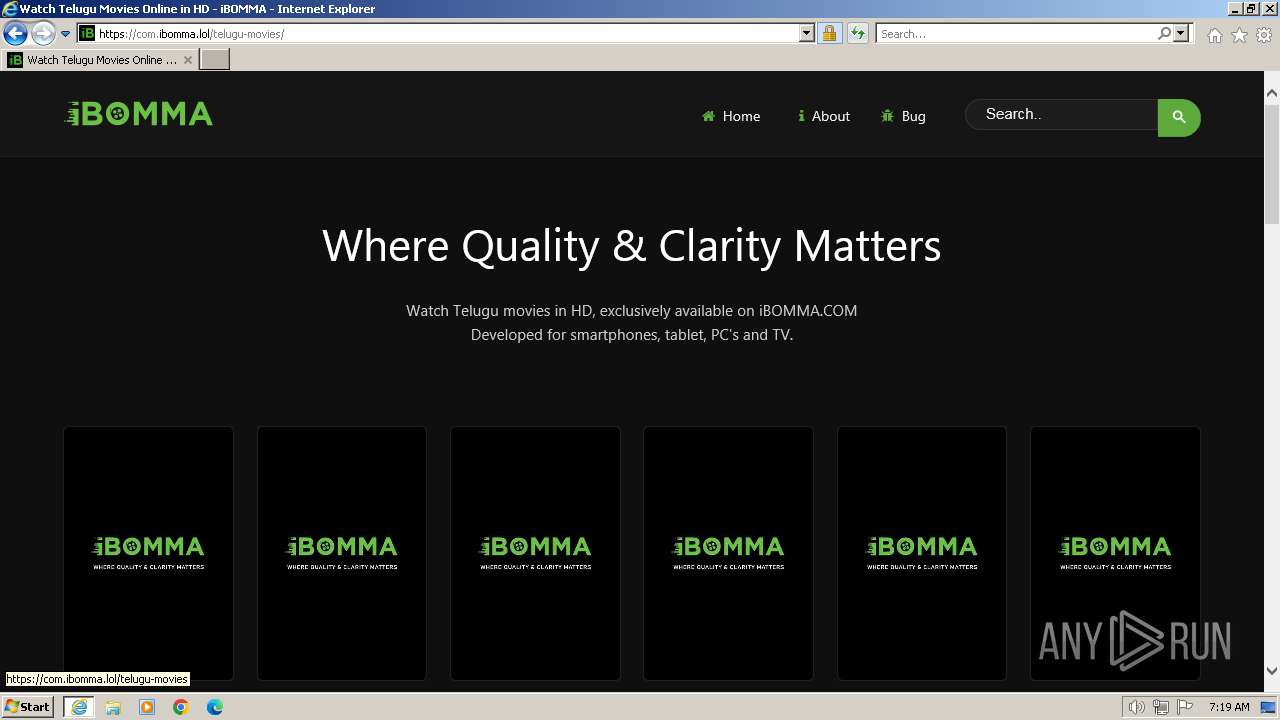This screenshot has width=1280, height=720.
Task: Open a new blank tab
Action: click(x=215, y=60)
